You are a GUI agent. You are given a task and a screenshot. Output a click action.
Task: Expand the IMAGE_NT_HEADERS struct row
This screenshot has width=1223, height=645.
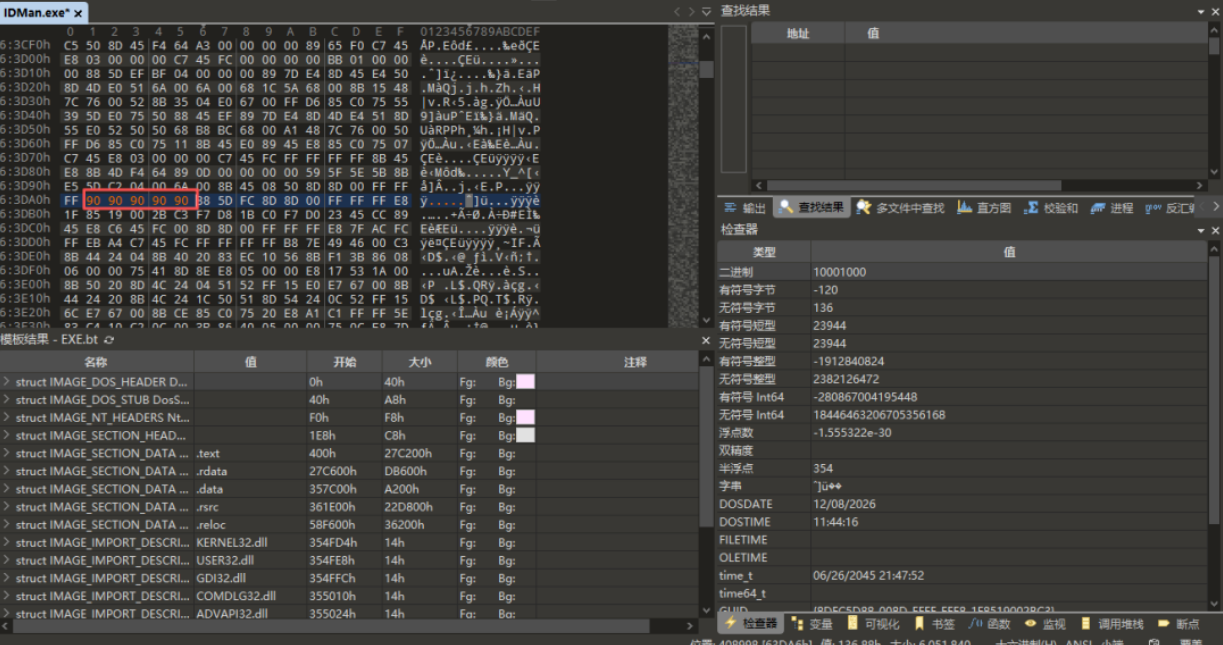tap(6, 417)
